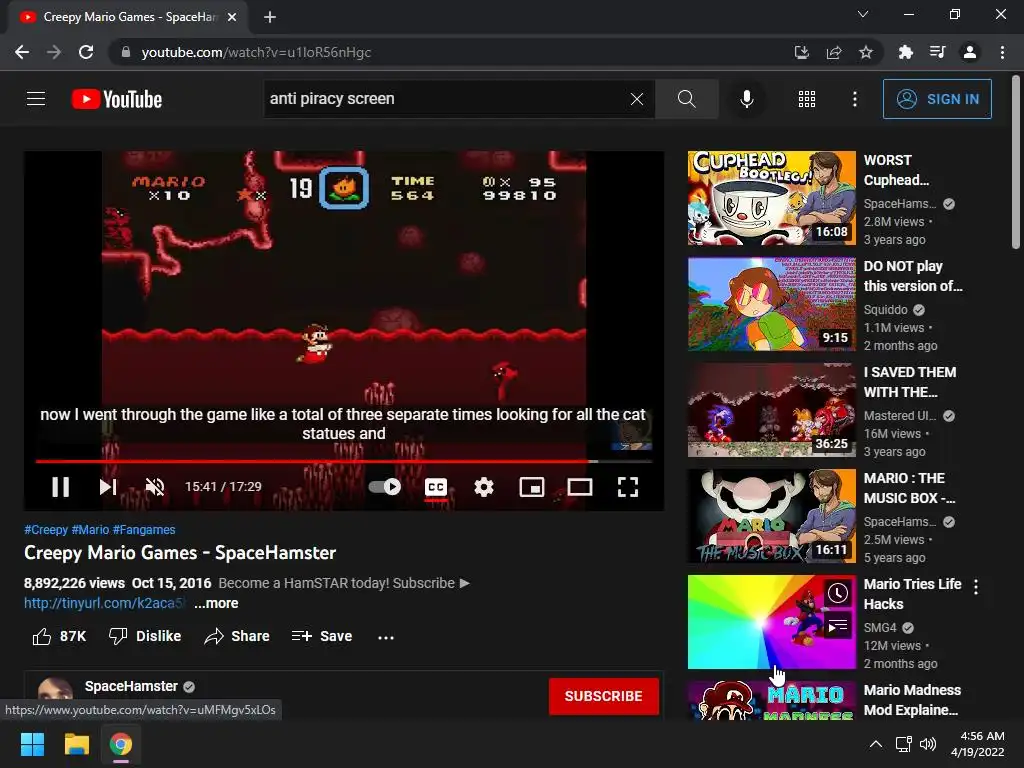Click the SIGN IN button

(937, 99)
